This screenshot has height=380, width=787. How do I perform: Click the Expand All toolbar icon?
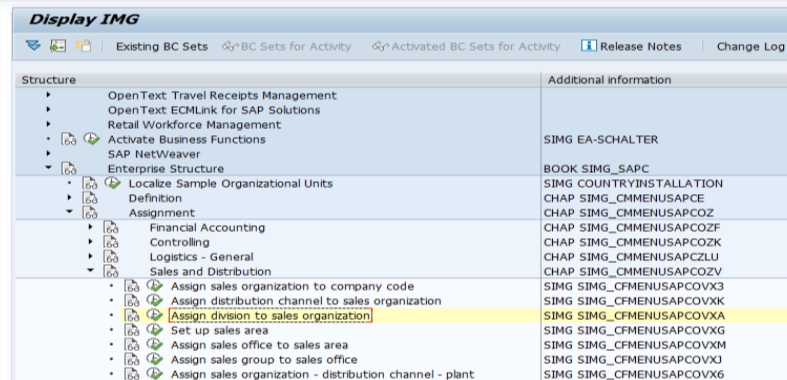point(33,46)
